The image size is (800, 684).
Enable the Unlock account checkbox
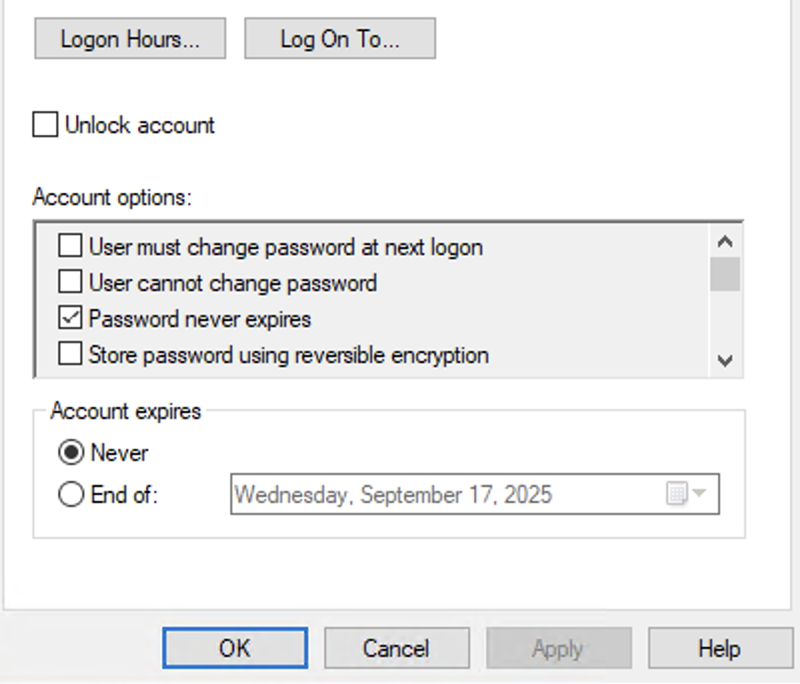click(44, 124)
